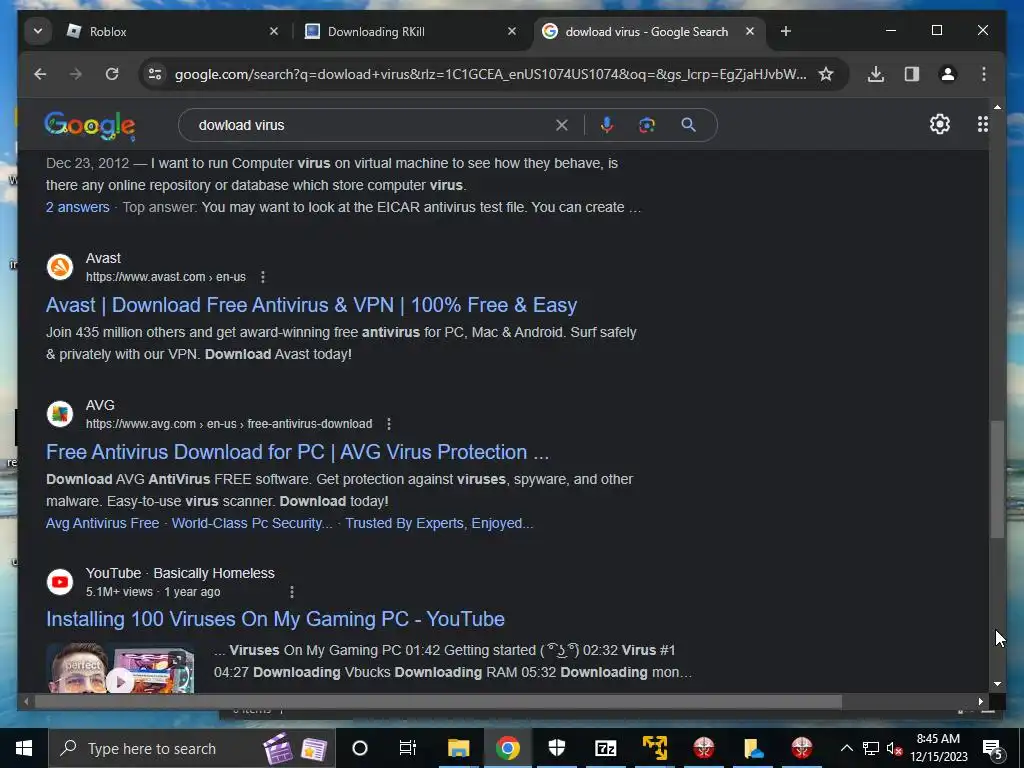The height and width of the screenshot is (768, 1024).
Task: Go to the Google home logo
Action: [x=89, y=125]
